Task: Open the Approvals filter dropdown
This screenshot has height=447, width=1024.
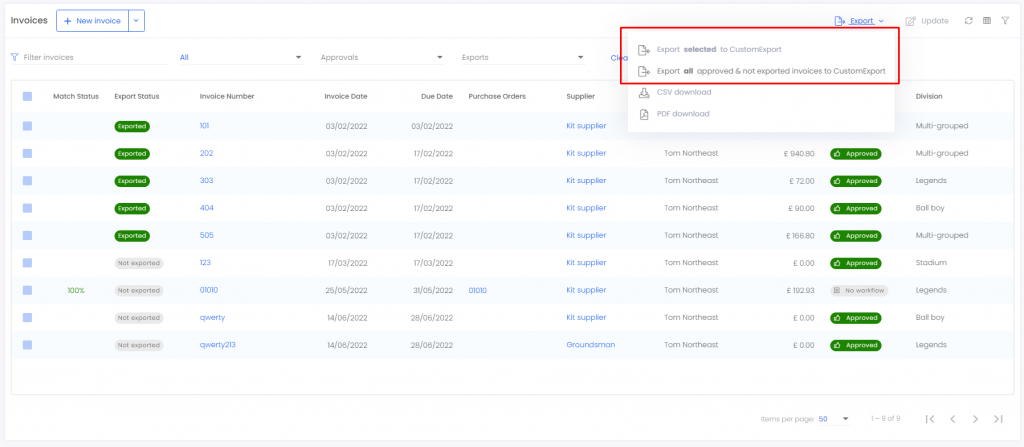Action: [382, 58]
